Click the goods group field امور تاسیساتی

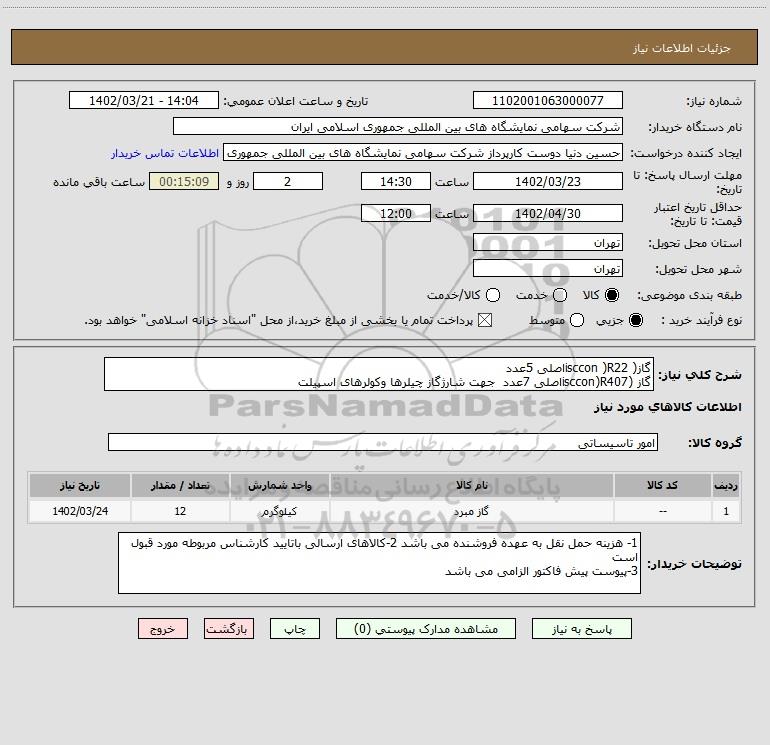point(383,442)
